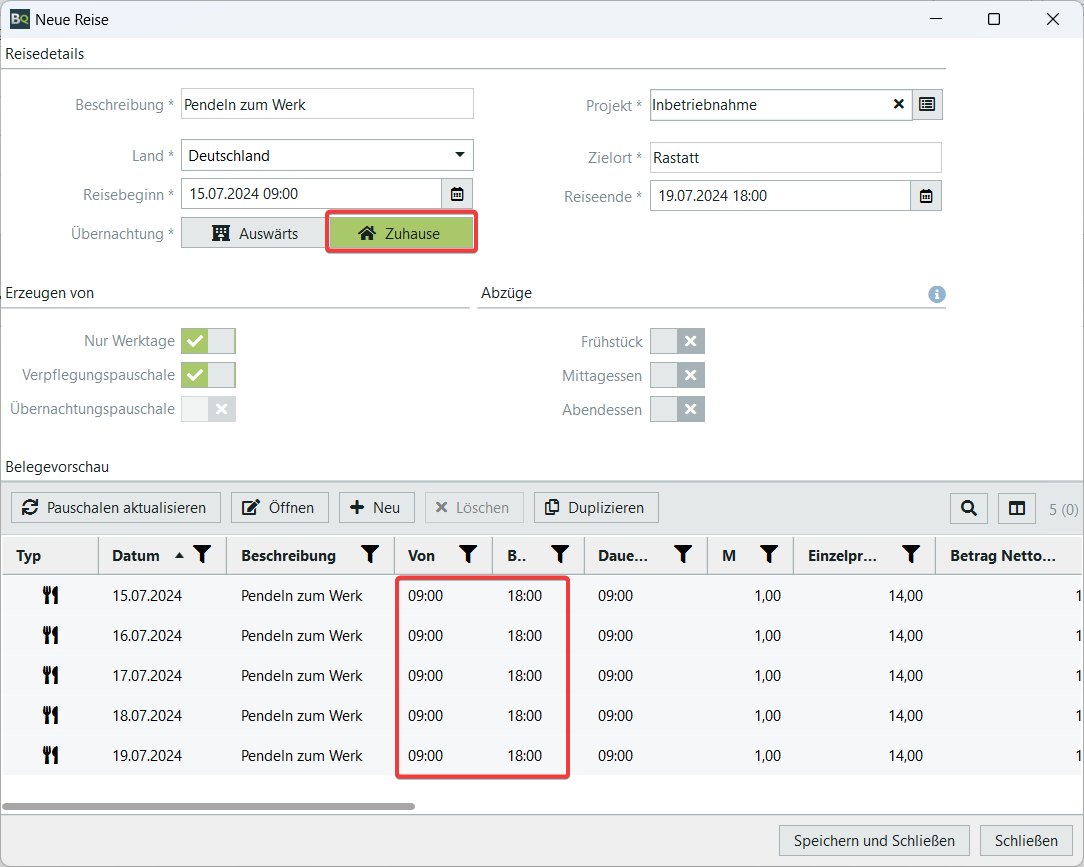Viewport: 1084px width, 867px height.
Task: Click the horizontal scrollbar under the table
Action: (x=208, y=806)
